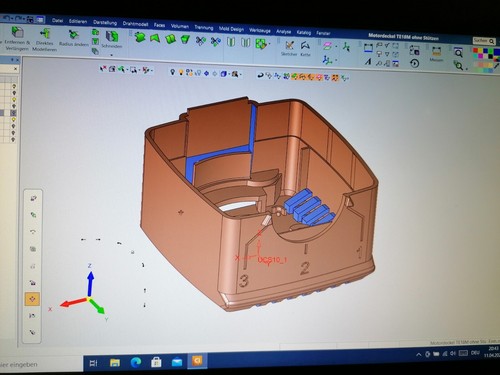
Task: Open dropdown beside blue coordinate system icon
Action: coord(336,61)
